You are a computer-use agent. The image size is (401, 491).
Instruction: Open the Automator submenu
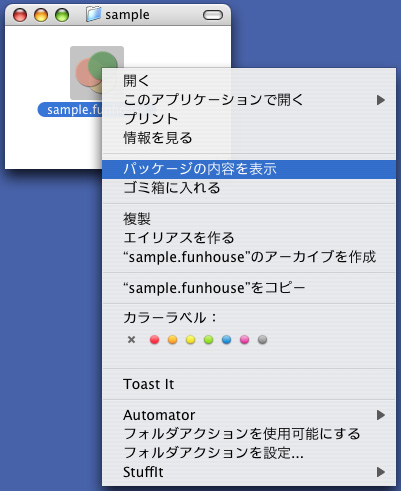249,415
